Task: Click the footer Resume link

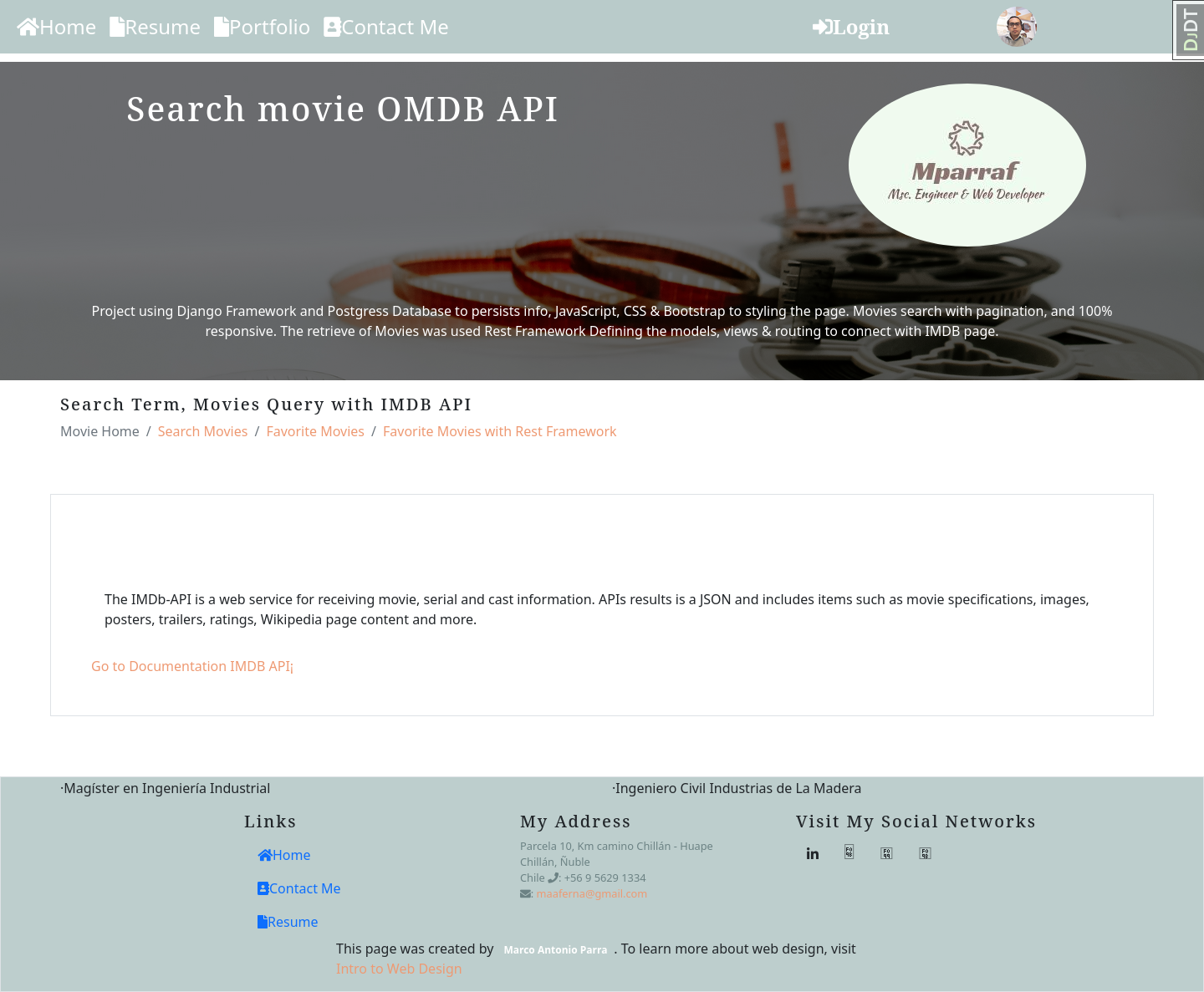Action: (x=288, y=922)
